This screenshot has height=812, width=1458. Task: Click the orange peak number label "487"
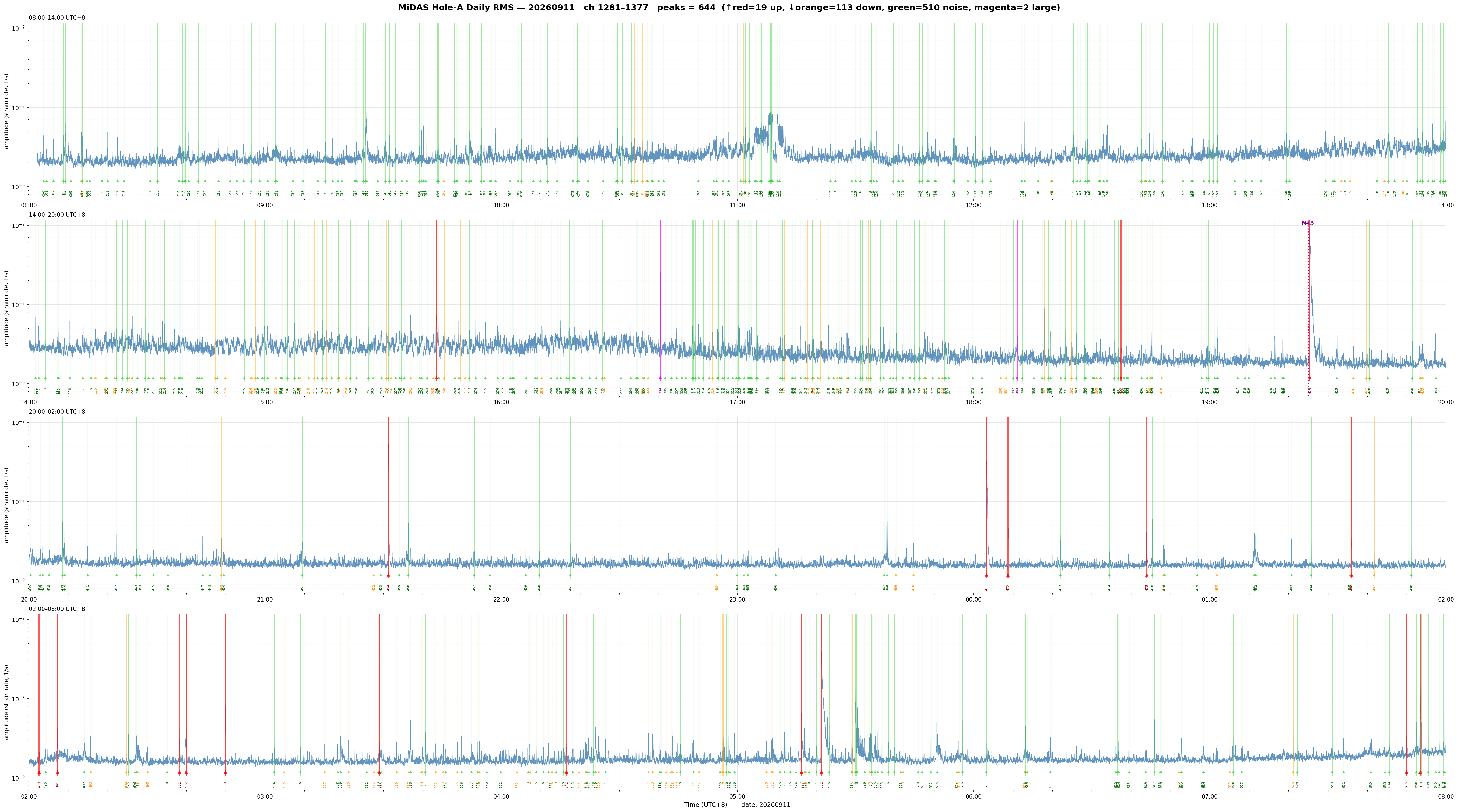(1374, 588)
